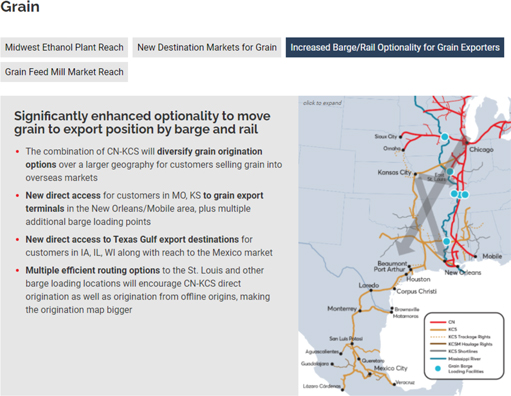The width and height of the screenshot is (511, 396).
Task: Click the orange KCS line swatch in legend
Action: (438, 329)
